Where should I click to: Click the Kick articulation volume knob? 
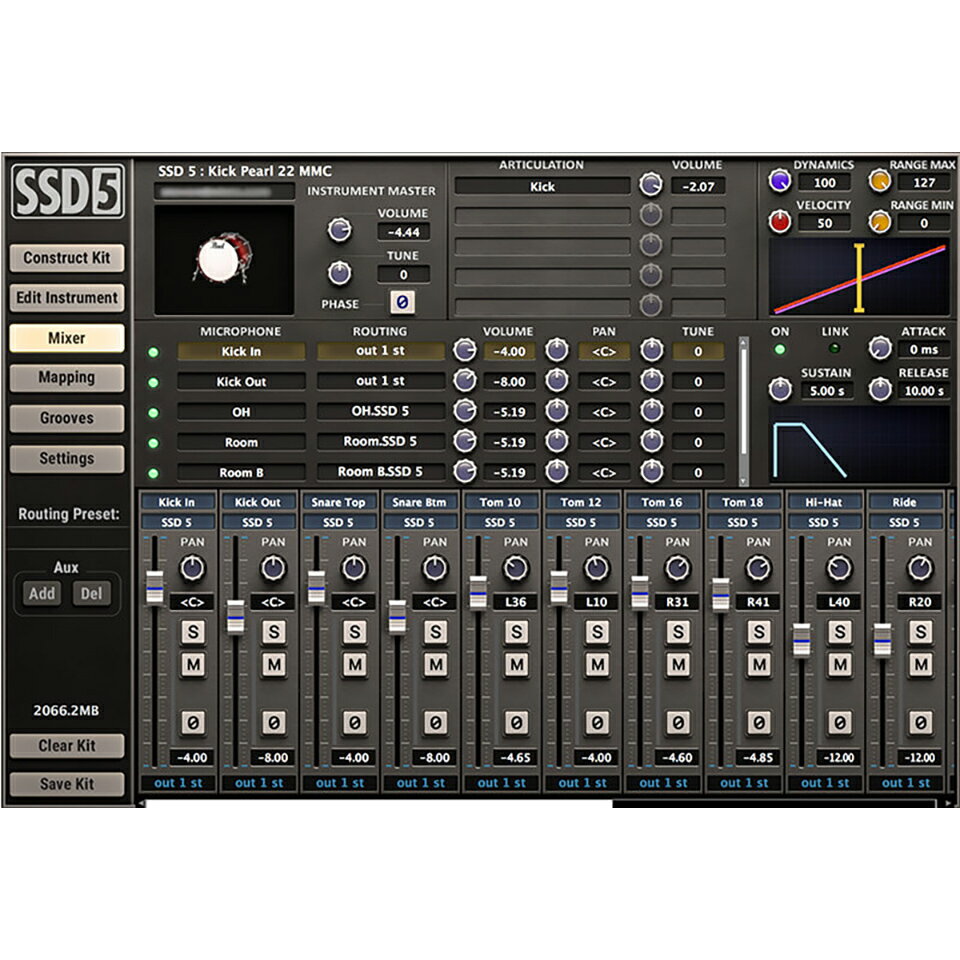651,184
